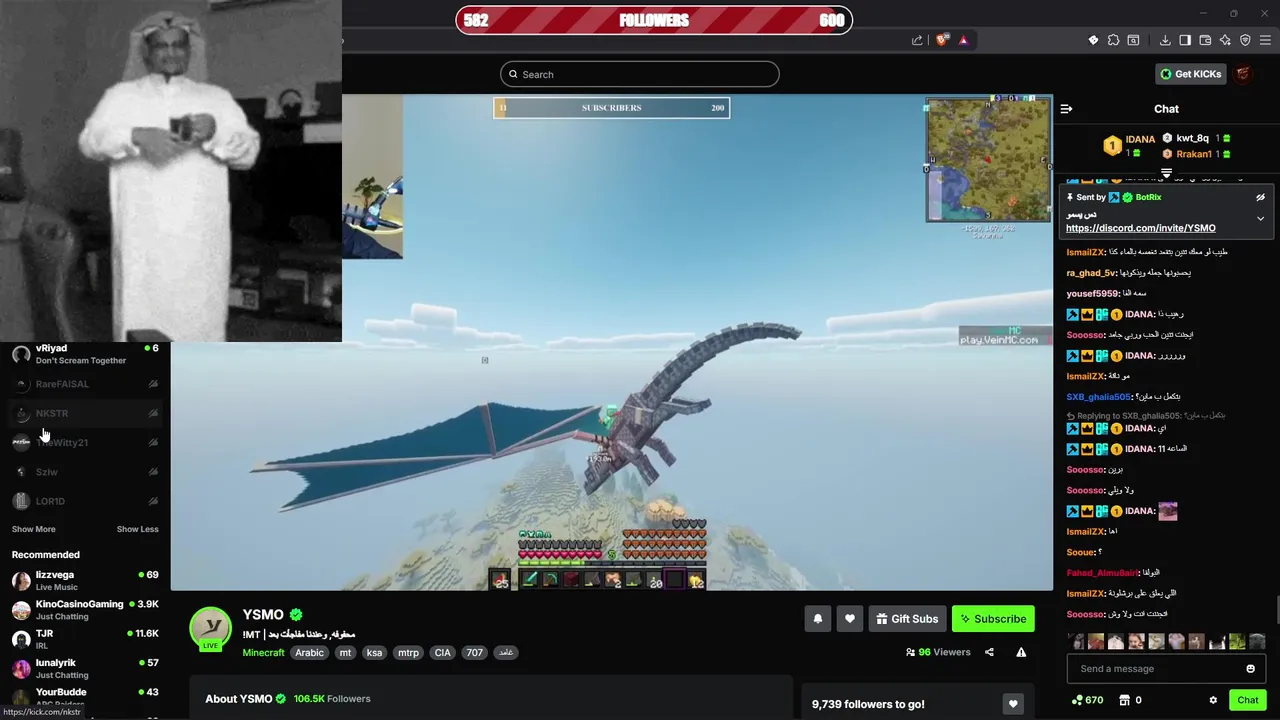Click Show Less in sidebar
Image resolution: width=1280 pixels, height=720 pixels.
click(138, 529)
